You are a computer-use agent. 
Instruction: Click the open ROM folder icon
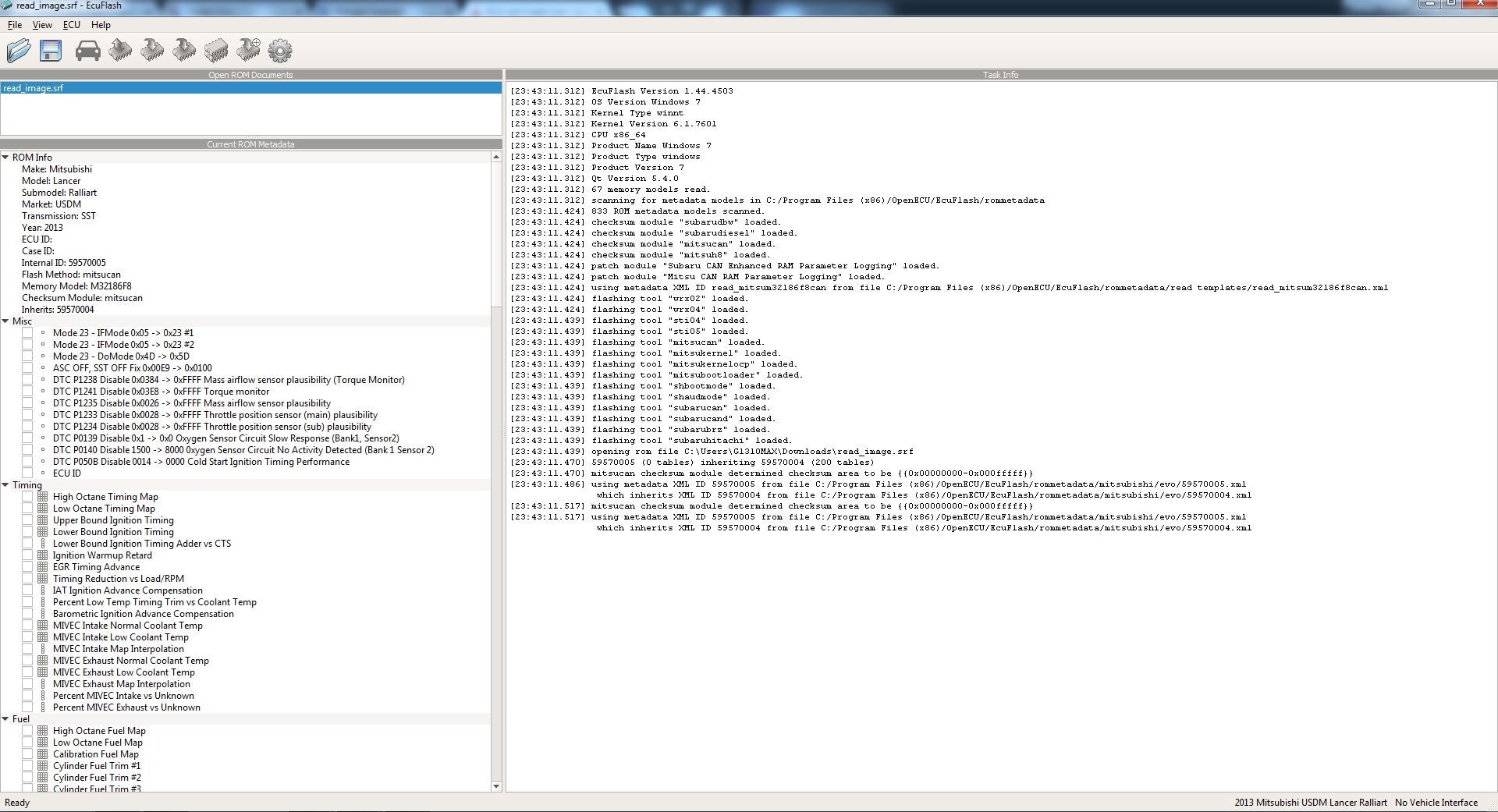click(x=19, y=51)
